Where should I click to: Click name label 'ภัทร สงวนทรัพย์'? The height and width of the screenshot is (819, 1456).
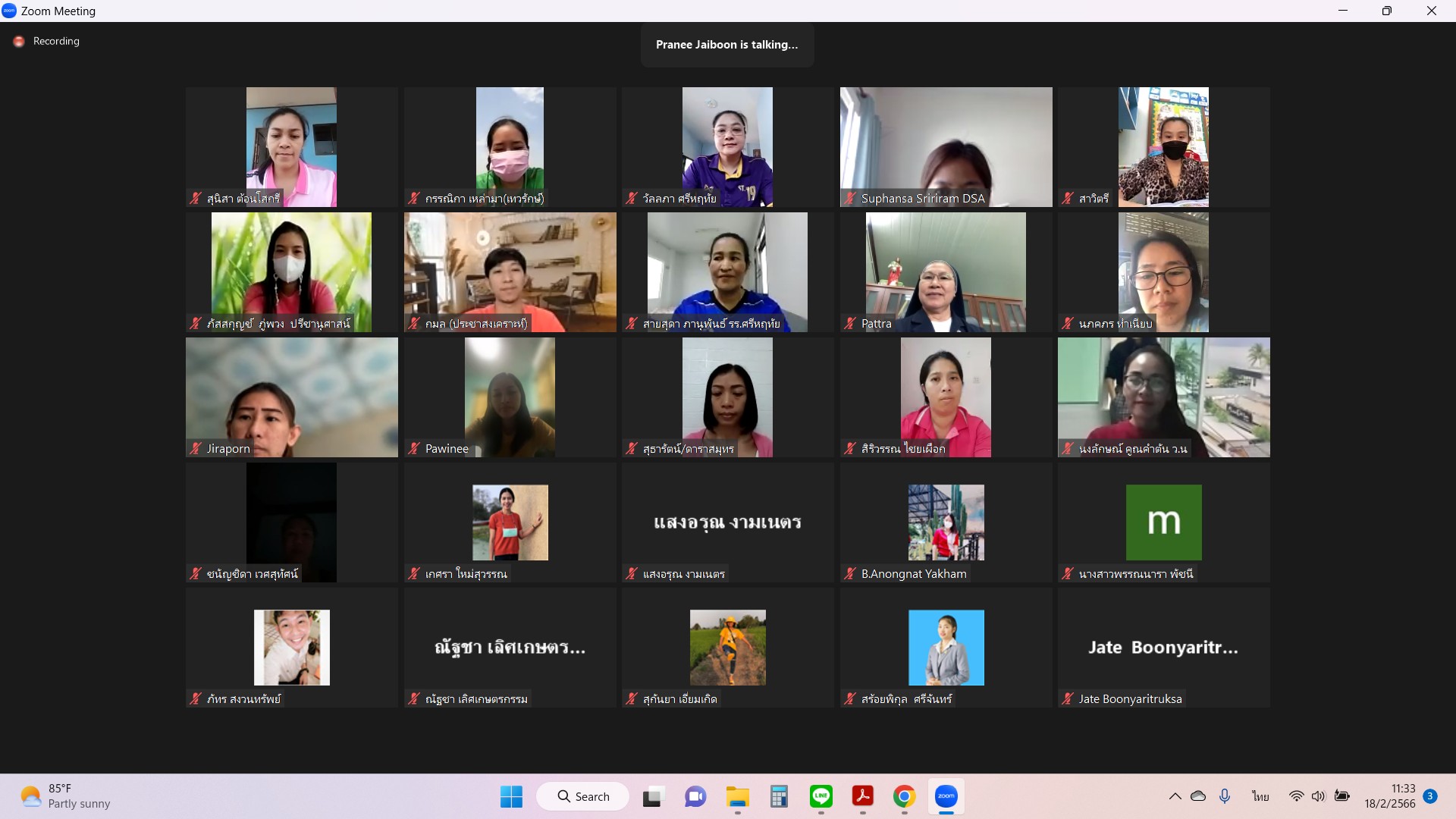click(243, 699)
